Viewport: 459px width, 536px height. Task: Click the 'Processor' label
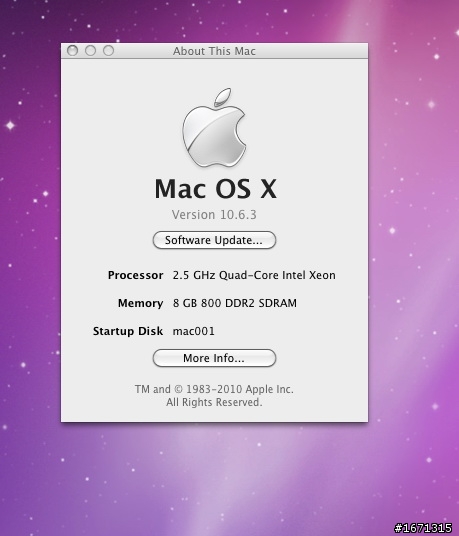pos(135,275)
